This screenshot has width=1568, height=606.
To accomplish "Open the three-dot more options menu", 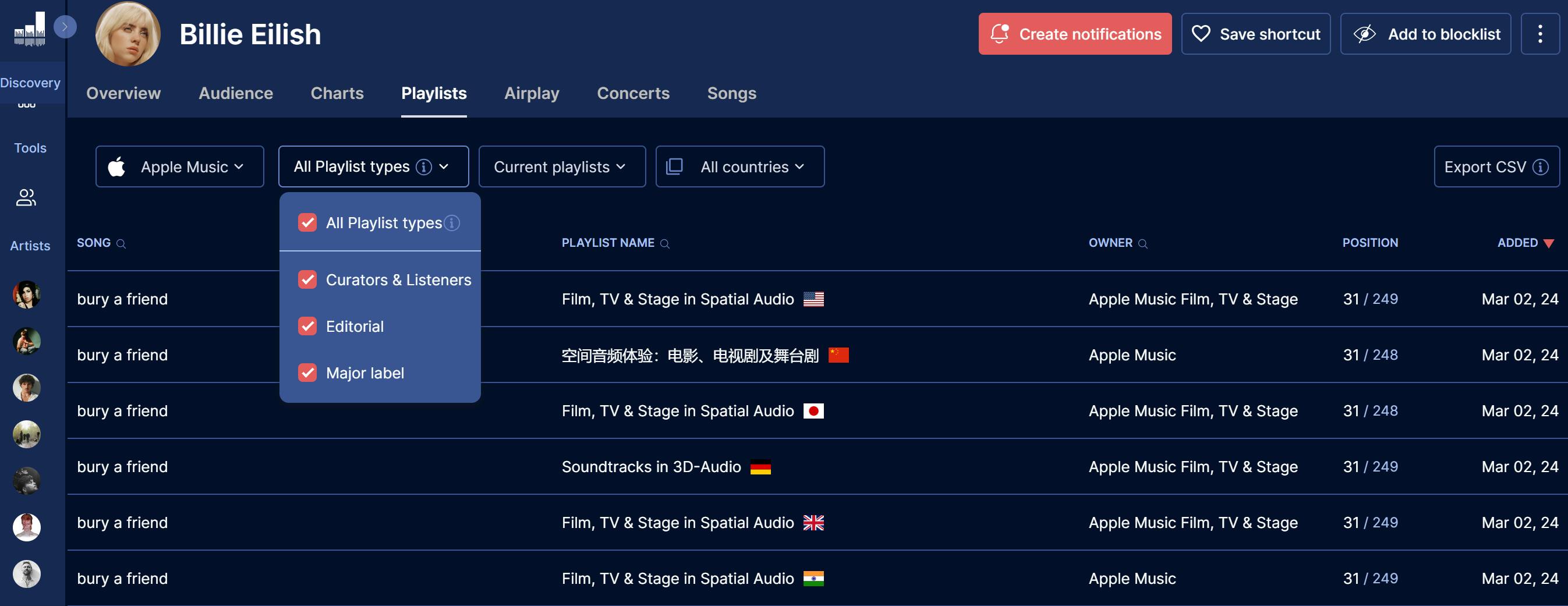I will click(x=1539, y=34).
